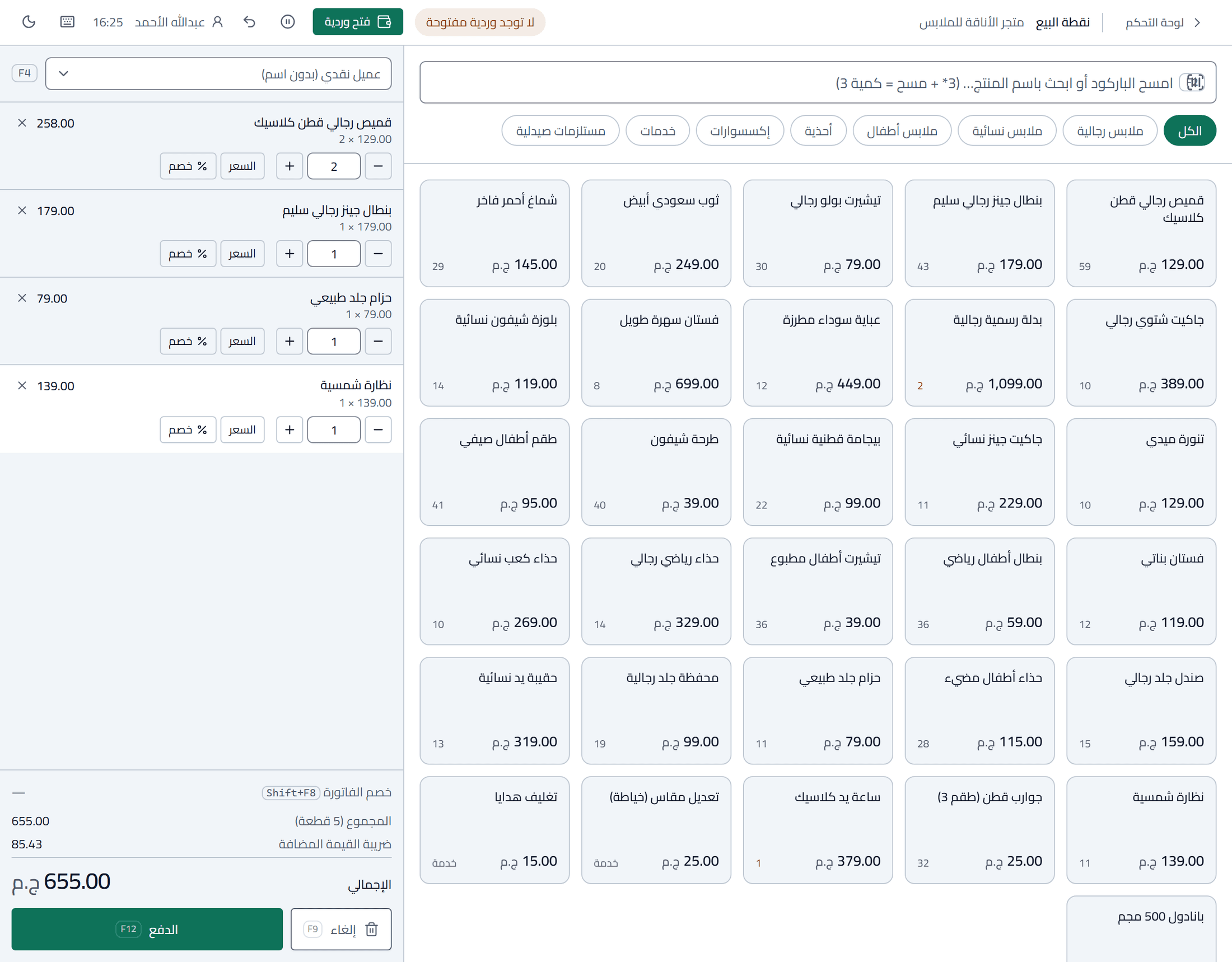The height and width of the screenshot is (962, 1232).
Task: Increase quantity of بنطال جينز رجالي سليم in cart
Action: tap(290, 254)
